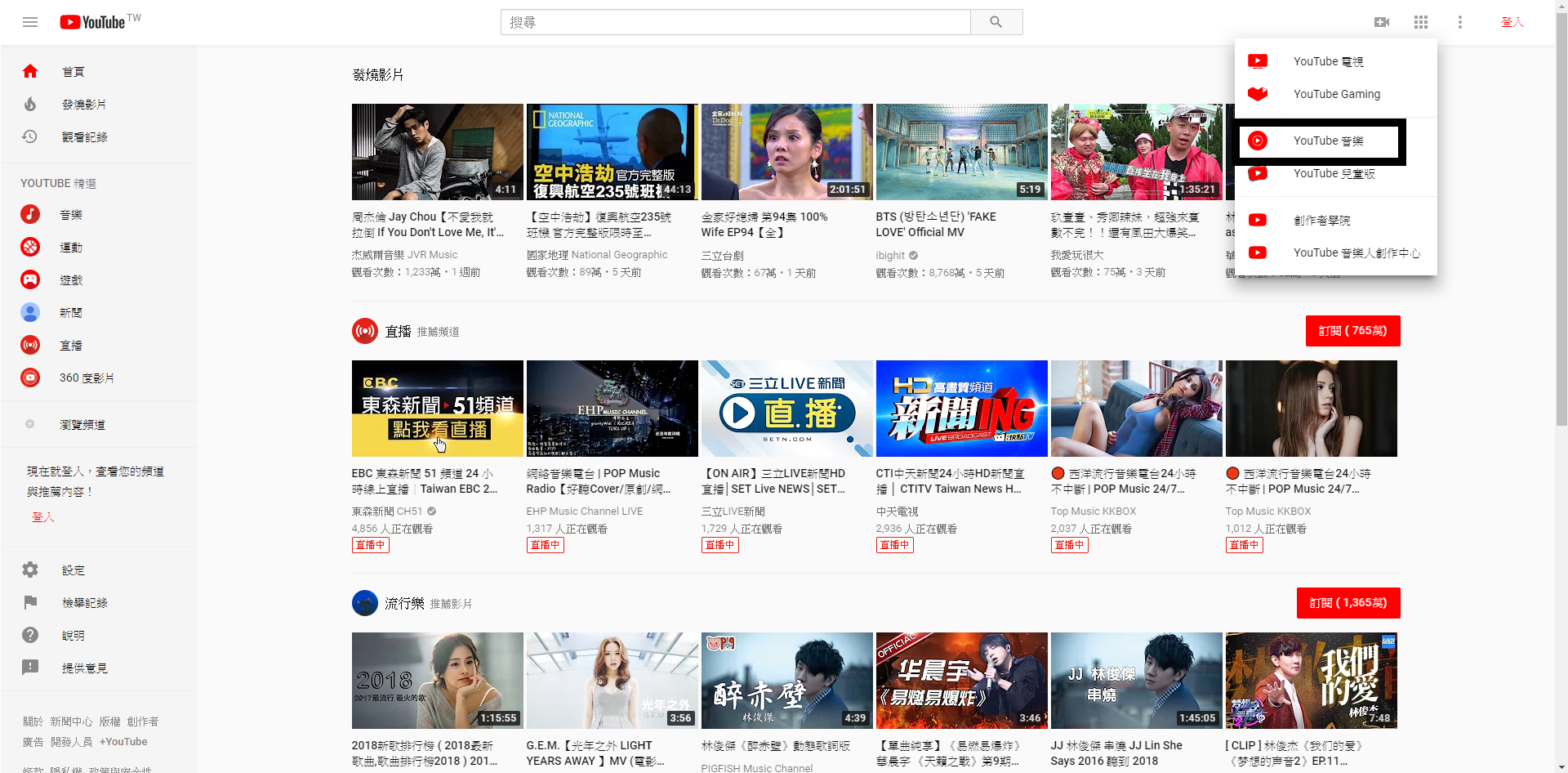Image resolution: width=1568 pixels, height=773 pixels.
Task: Open the hamburger guide menu
Action: coord(30,22)
